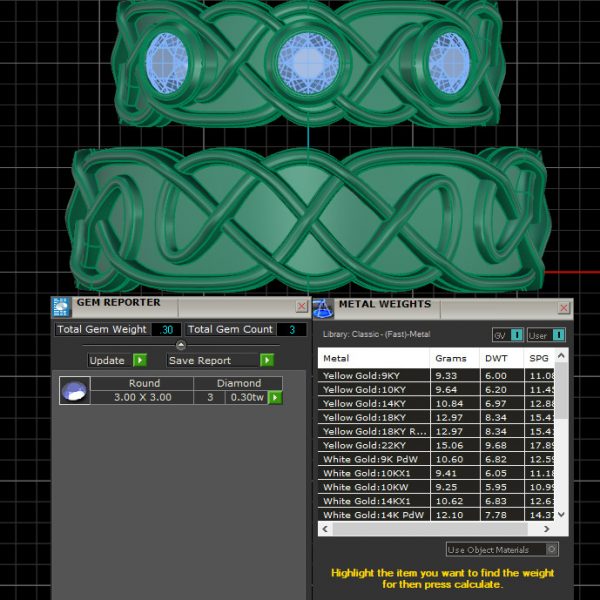Click the Gem Reporter panel icon
The width and height of the screenshot is (600, 600).
click(x=62, y=306)
